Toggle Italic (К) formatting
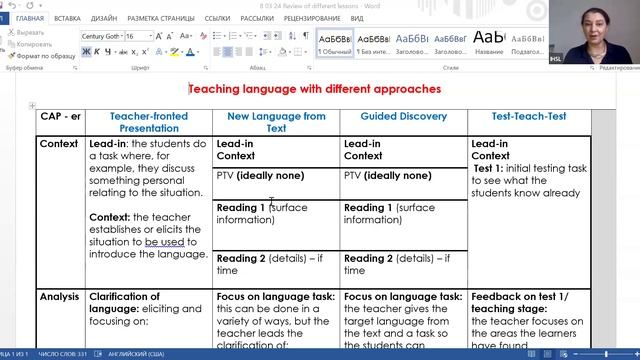Screen dimensions: 640x360 point(97,52)
